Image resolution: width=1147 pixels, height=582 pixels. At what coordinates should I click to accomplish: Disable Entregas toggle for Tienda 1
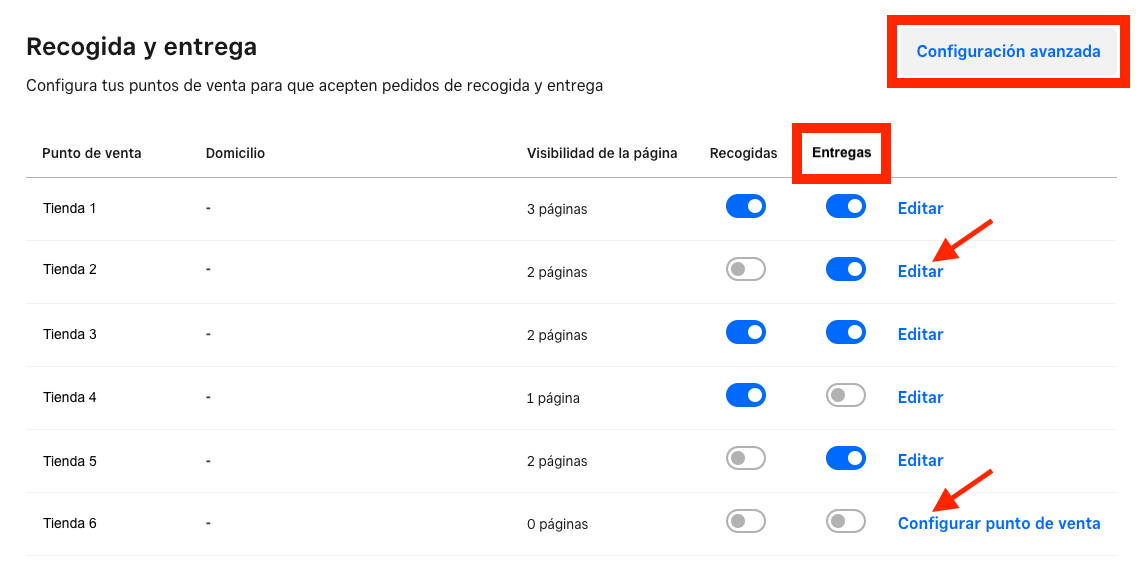(846, 206)
